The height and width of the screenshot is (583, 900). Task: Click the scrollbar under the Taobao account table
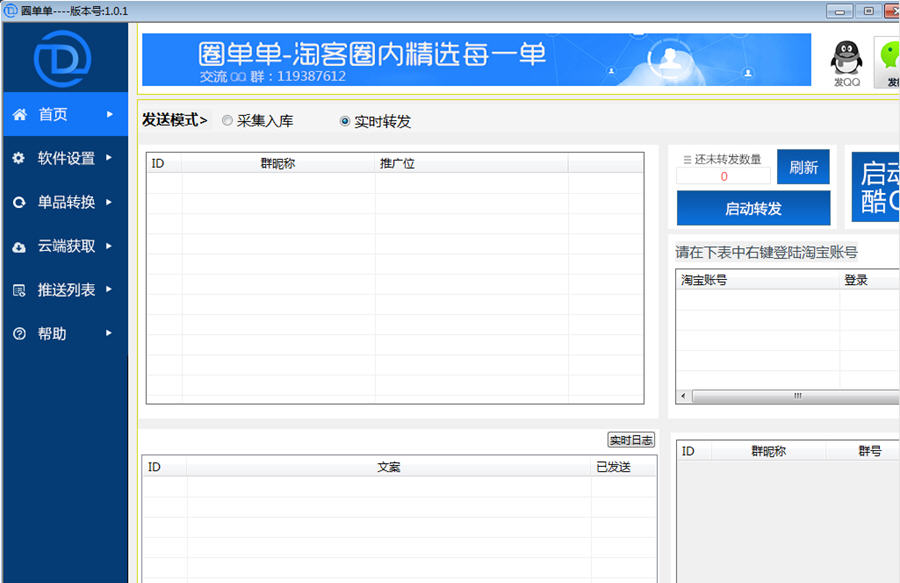797,398
